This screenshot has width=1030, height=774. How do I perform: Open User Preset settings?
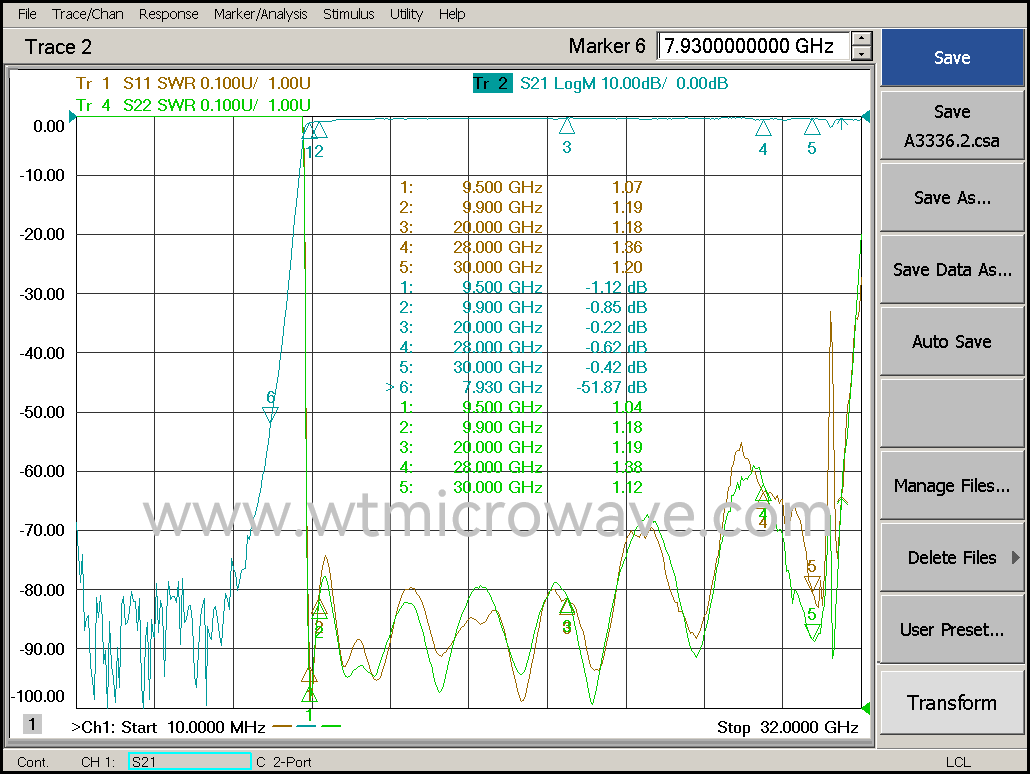(951, 629)
